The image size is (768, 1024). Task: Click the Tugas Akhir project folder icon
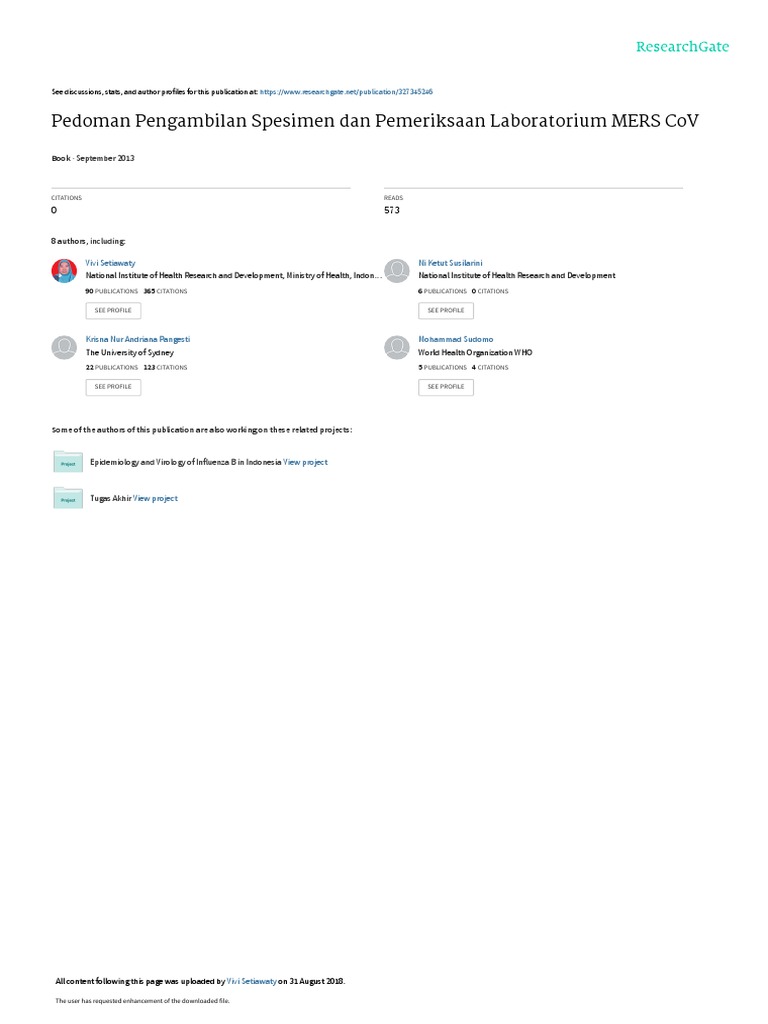coord(68,498)
